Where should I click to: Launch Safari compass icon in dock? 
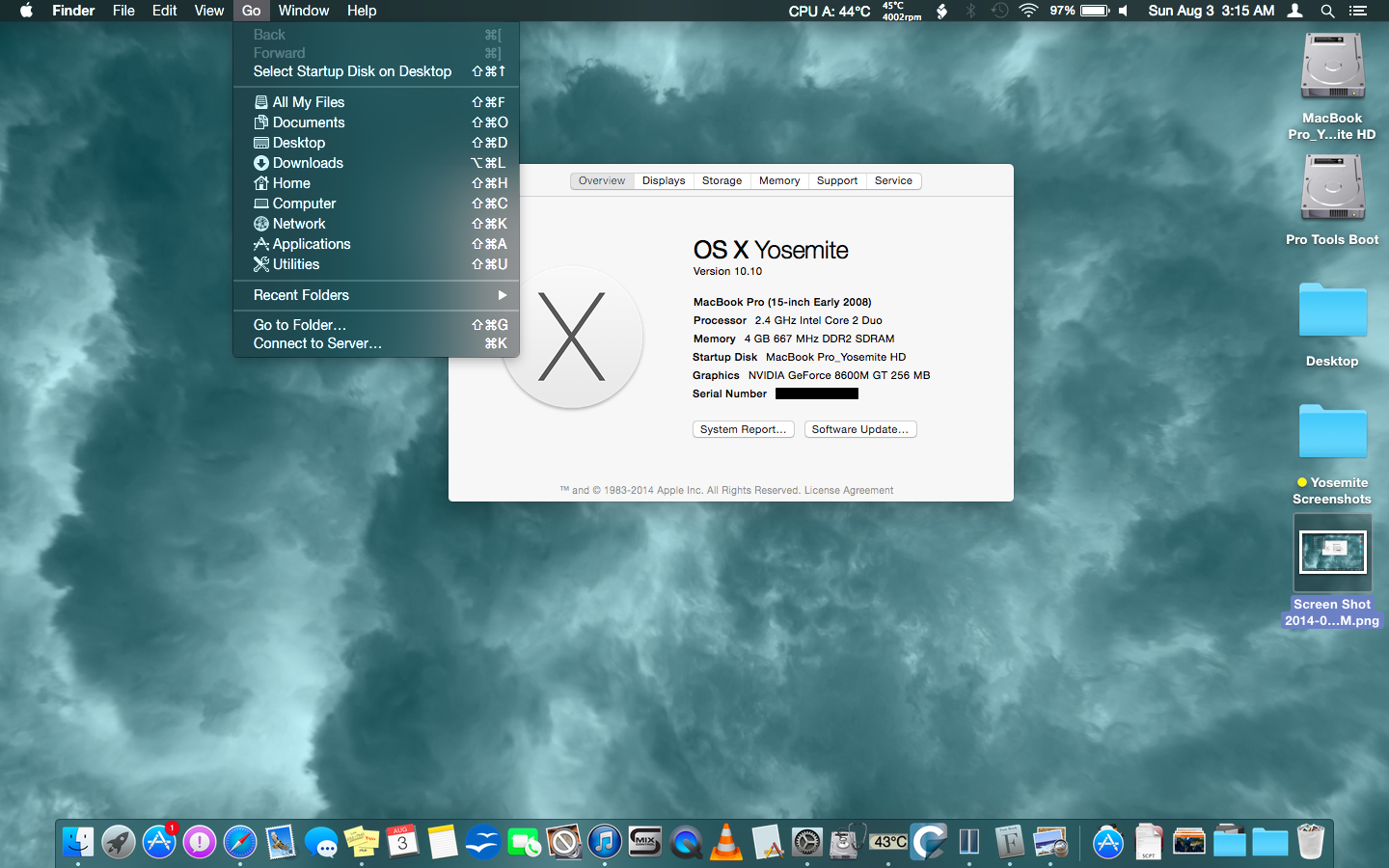pos(240,842)
